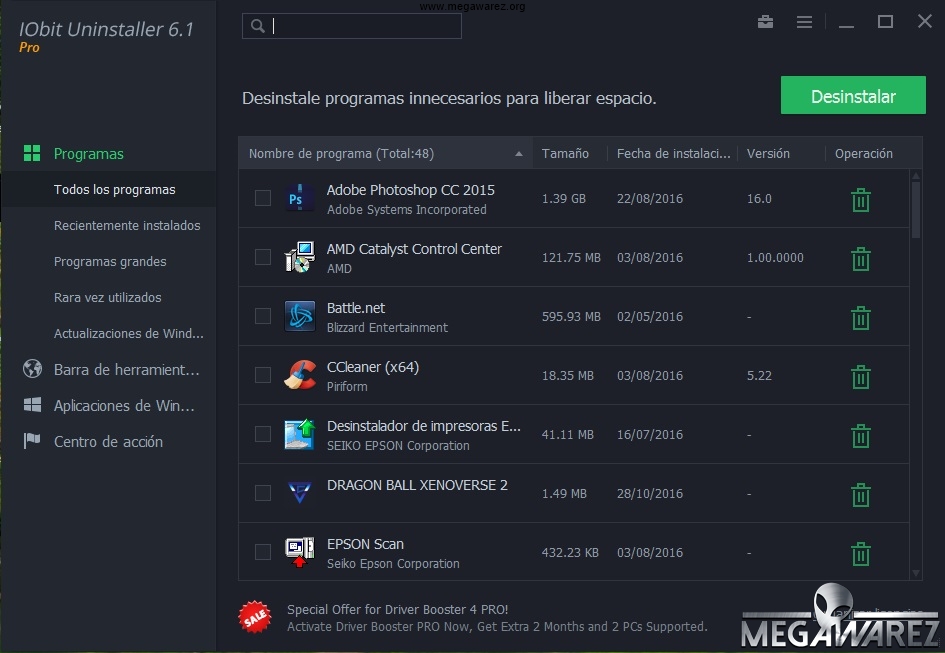Image resolution: width=945 pixels, height=653 pixels.
Task: Open Aplicaciones de Windows section
Action: coord(124,405)
